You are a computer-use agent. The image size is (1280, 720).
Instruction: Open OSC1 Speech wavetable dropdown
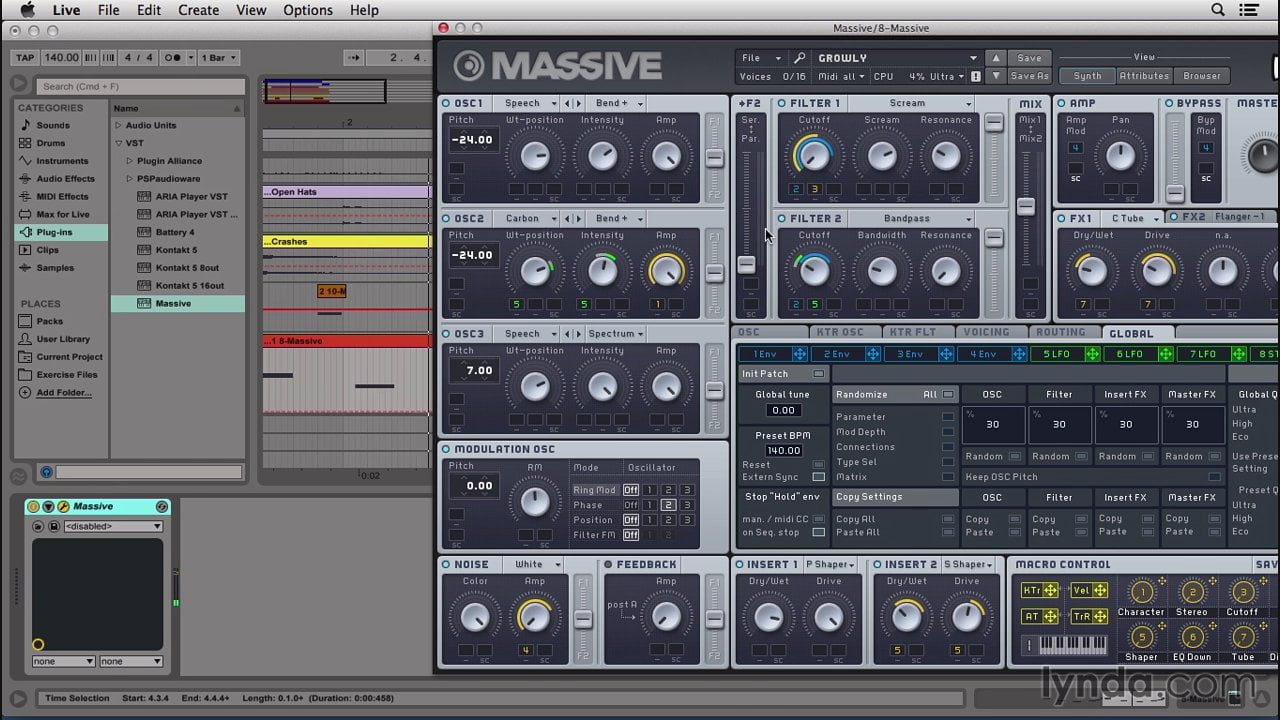[x=527, y=103]
